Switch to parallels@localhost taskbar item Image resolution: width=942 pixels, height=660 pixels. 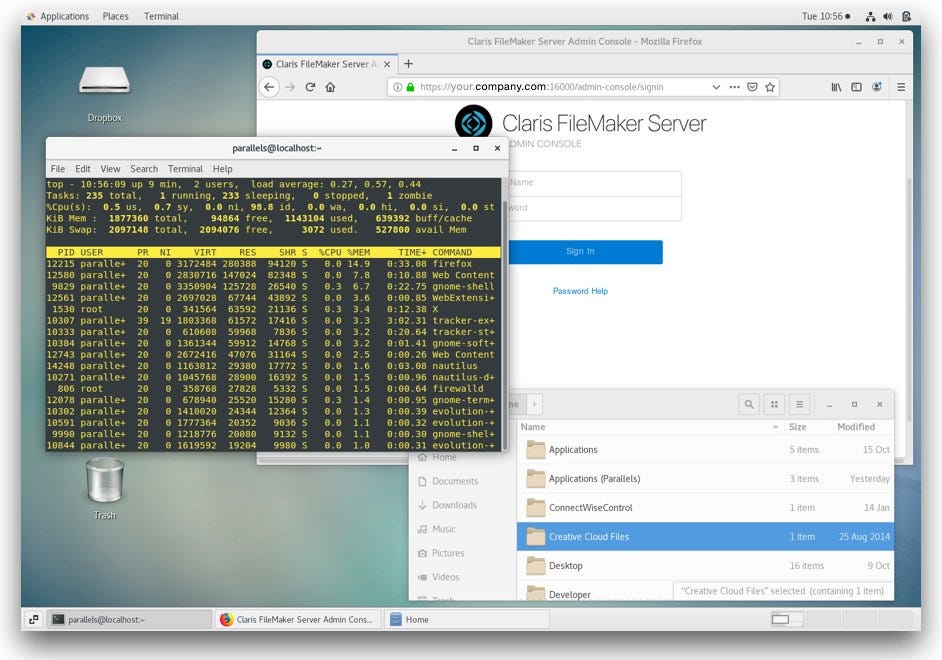click(x=130, y=619)
